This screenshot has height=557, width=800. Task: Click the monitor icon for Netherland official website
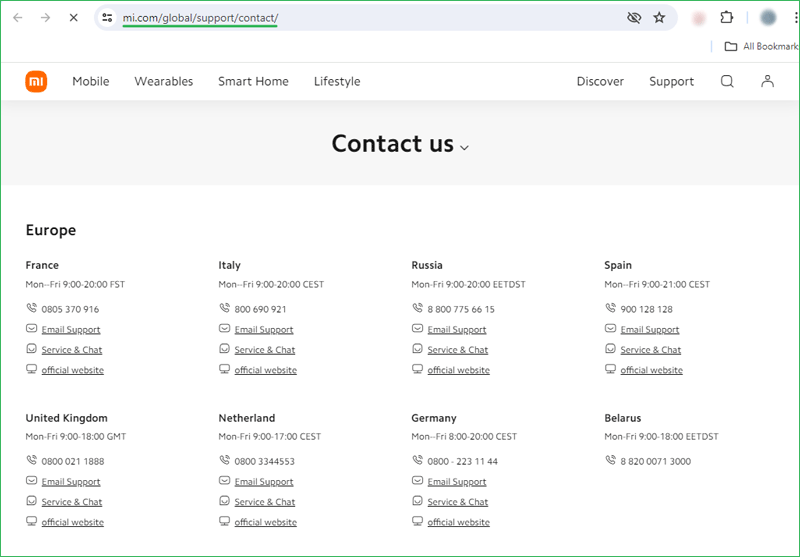click(224, 521)
